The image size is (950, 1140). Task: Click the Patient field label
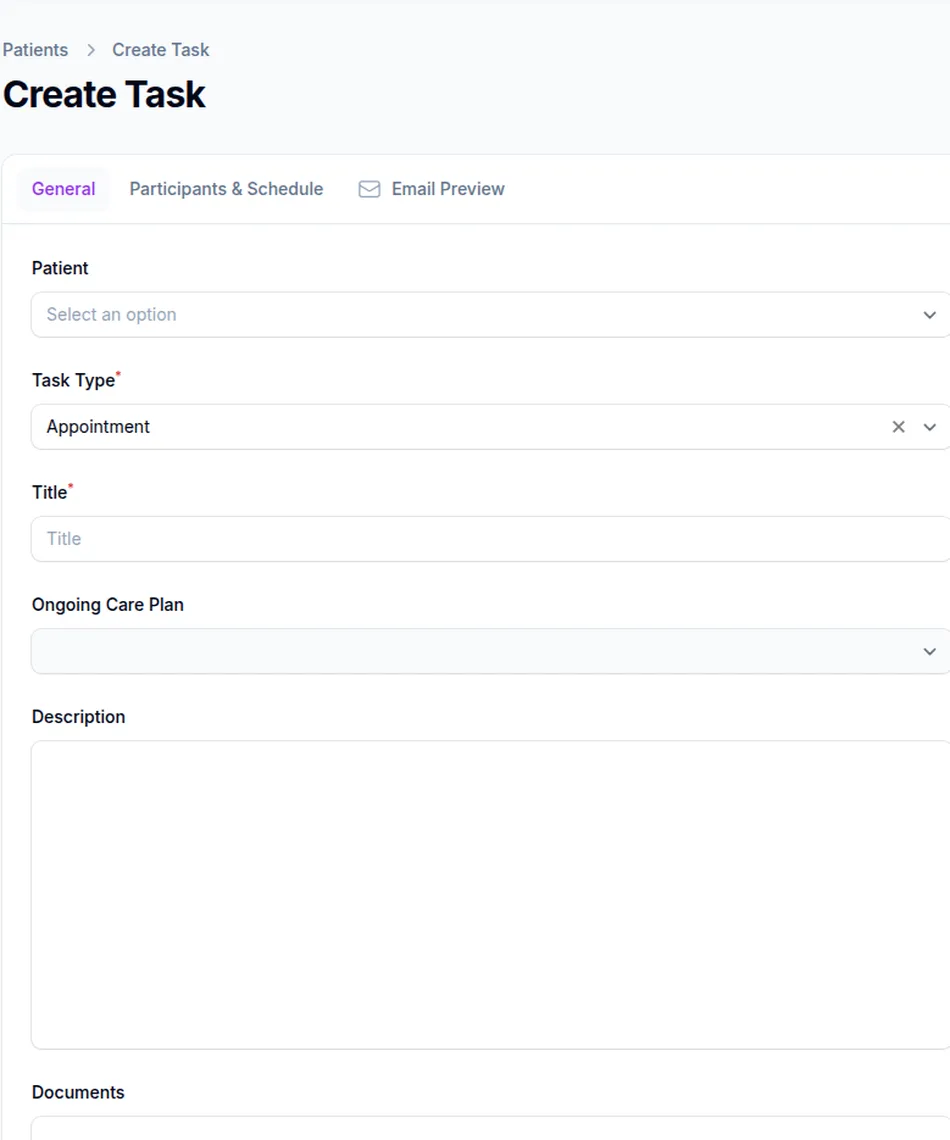(60, 268)
